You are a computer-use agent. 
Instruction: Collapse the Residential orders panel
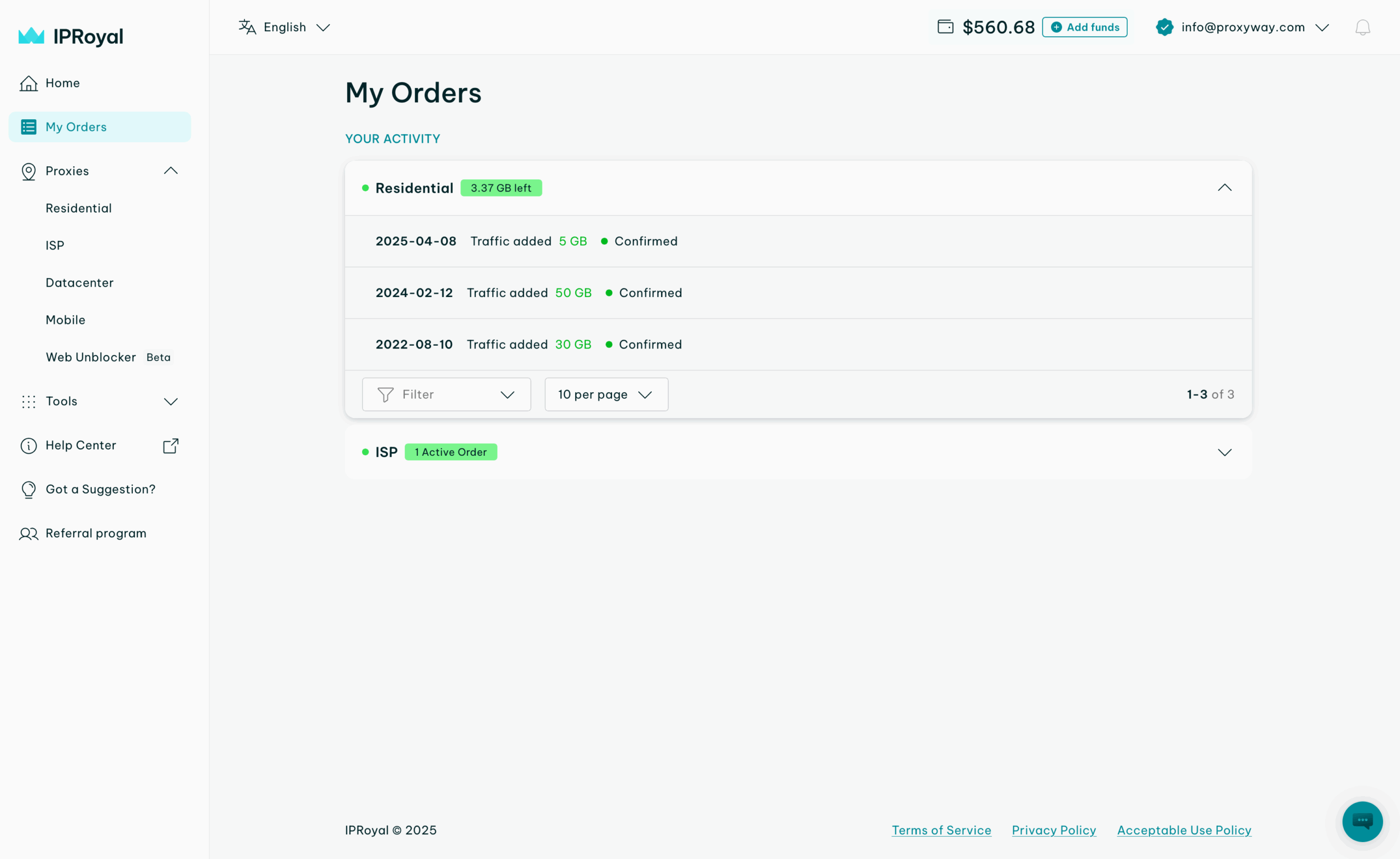1224,188
